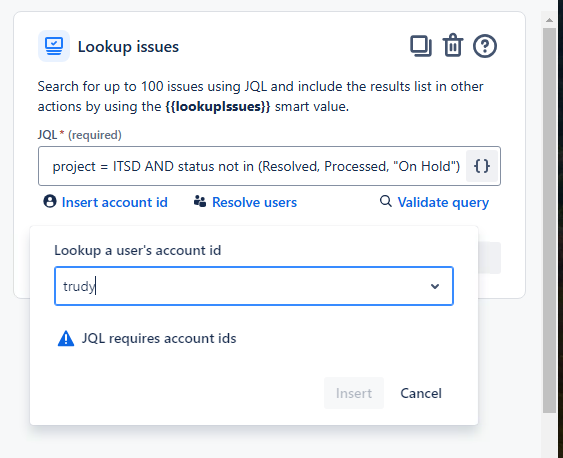Focus the user search field containing trudy
This screenshot has height=458, width=563.
pos(254,286)
